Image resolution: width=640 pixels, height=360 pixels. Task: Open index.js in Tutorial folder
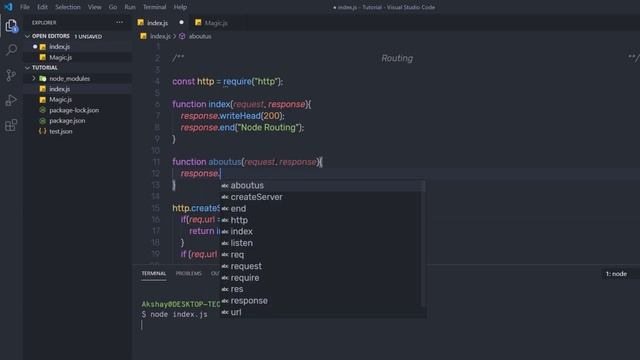[60, 89]
